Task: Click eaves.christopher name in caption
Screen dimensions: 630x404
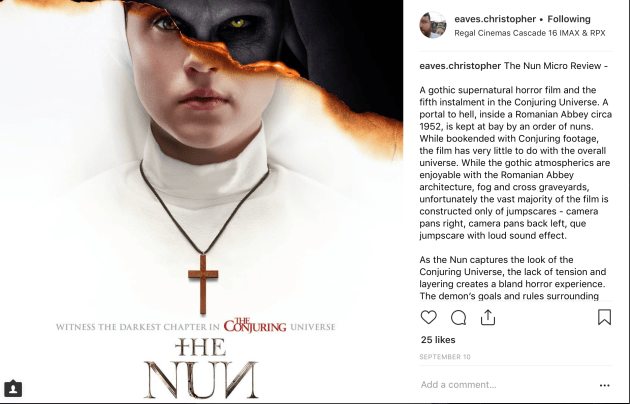Action: pos(460,66)
